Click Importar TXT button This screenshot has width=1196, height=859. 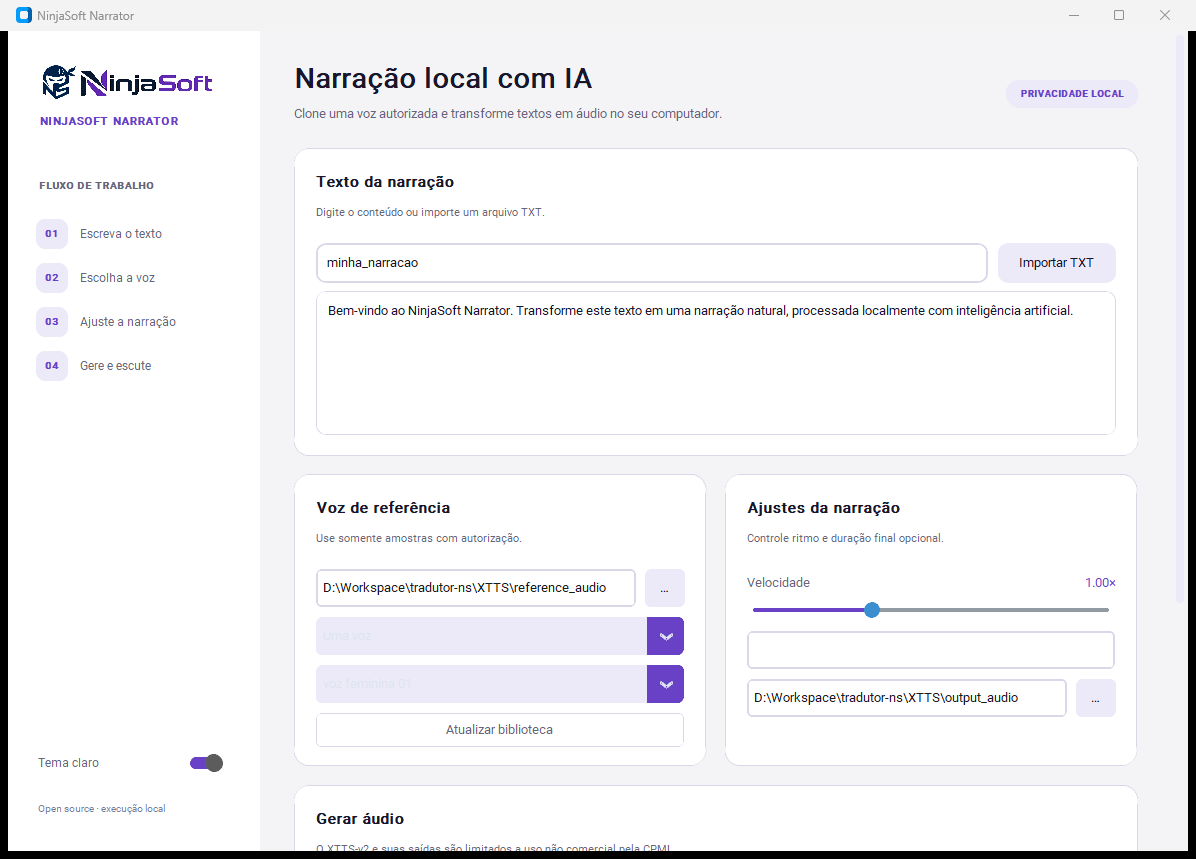1056,263
